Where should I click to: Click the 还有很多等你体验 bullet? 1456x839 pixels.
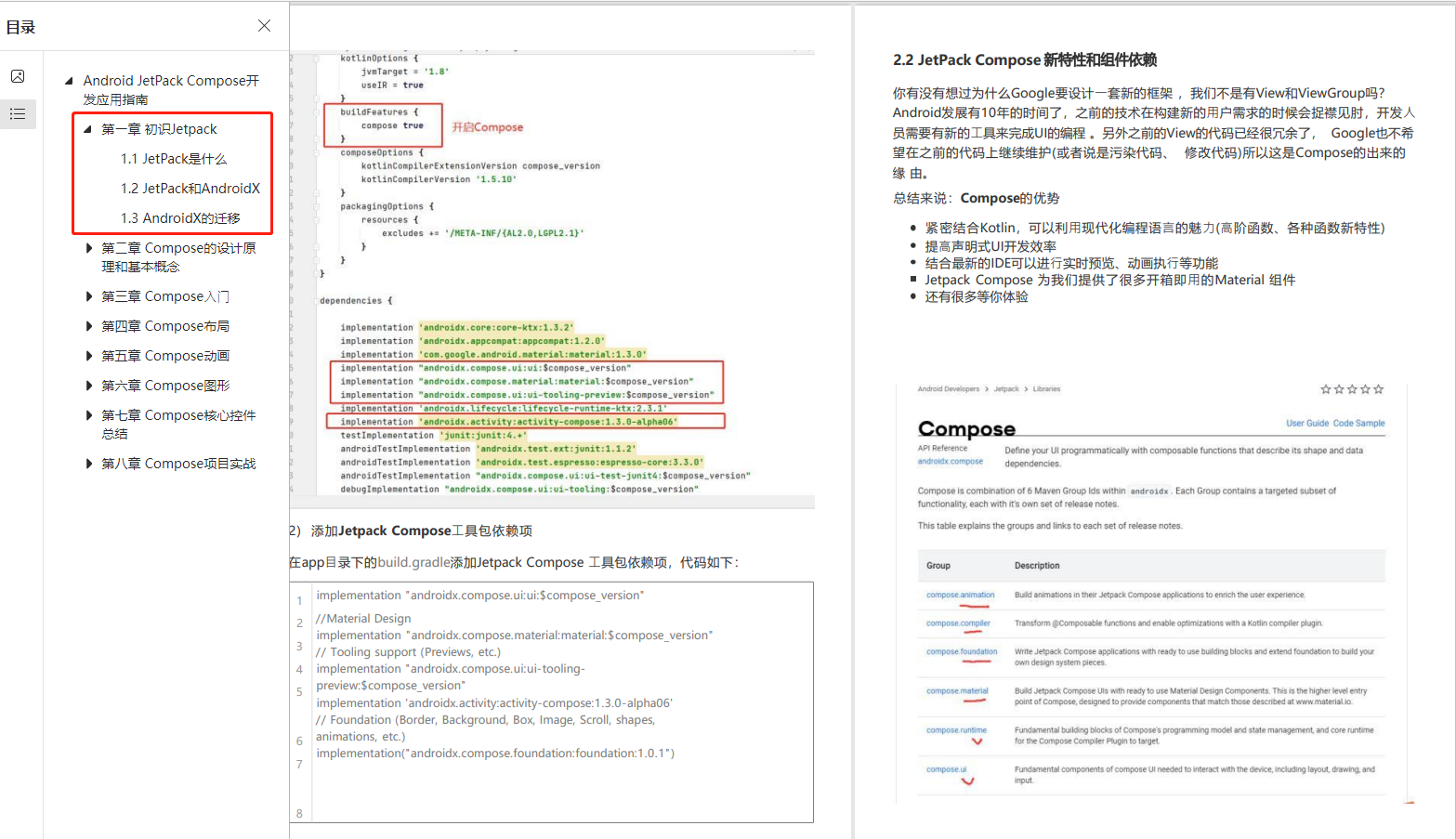977,296
